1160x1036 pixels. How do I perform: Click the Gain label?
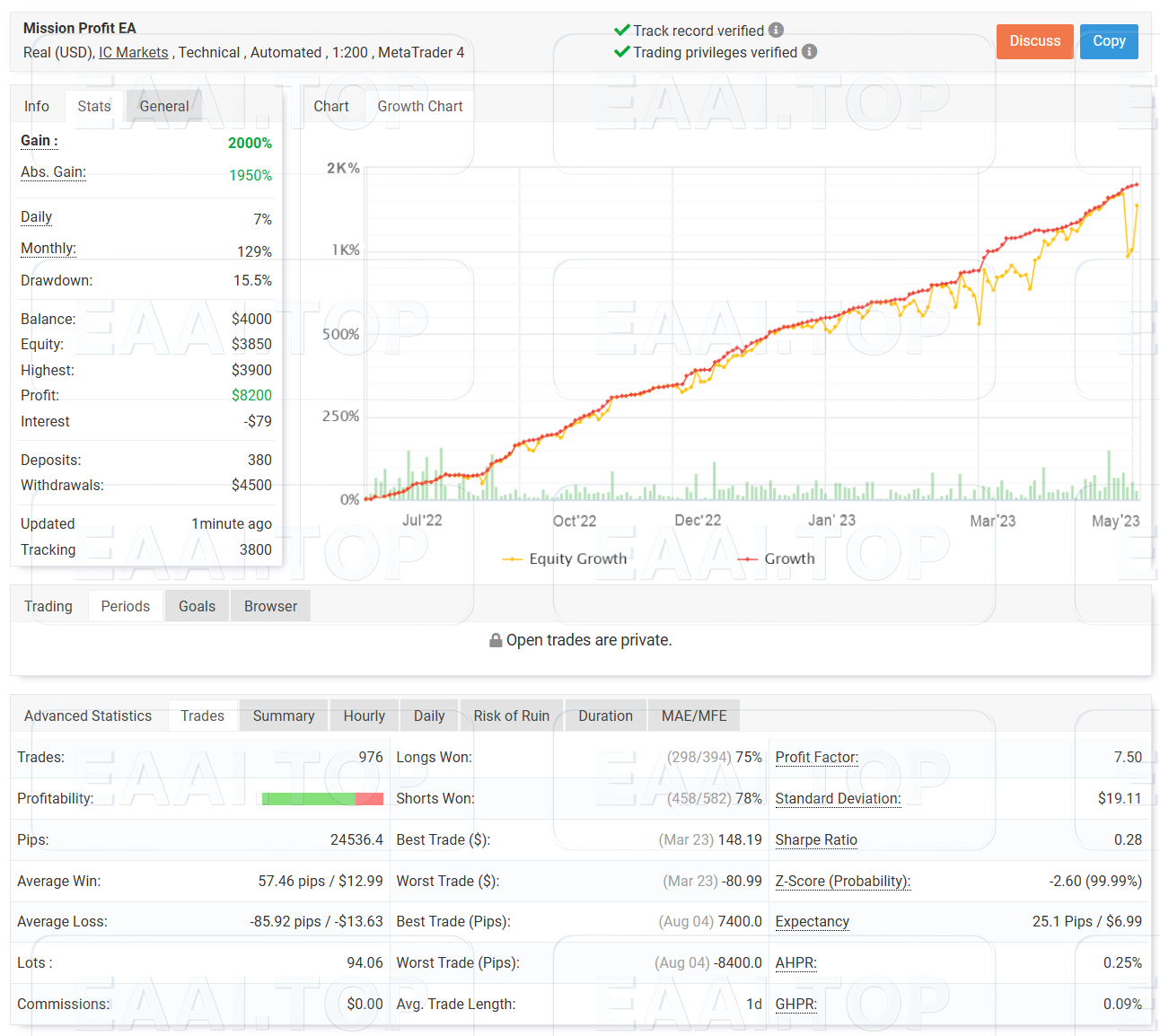(40, 141)
